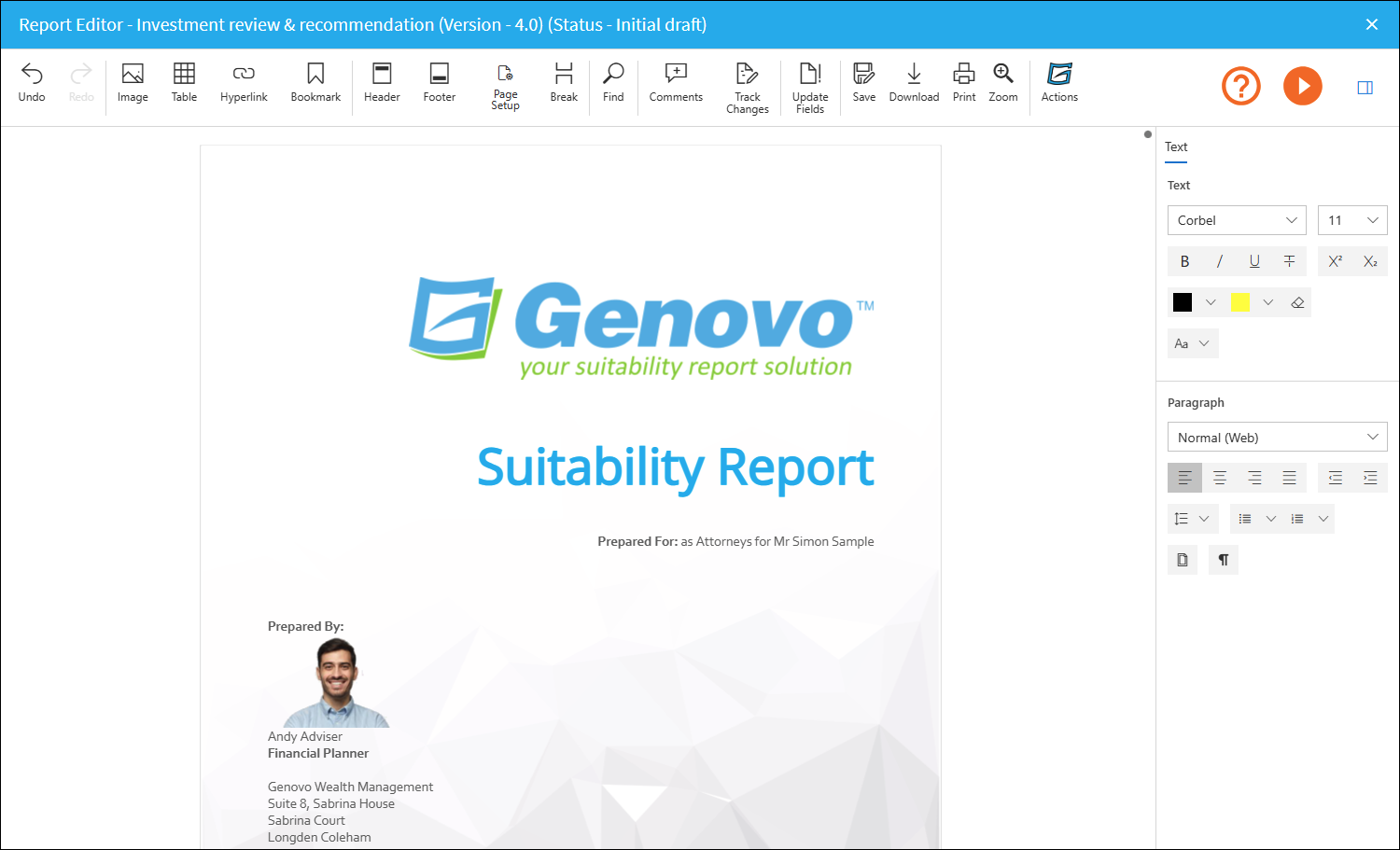Expand the bullet list style arrow
The height and width of the screenshot is (850, 1400).
[x=1270, y=519]
